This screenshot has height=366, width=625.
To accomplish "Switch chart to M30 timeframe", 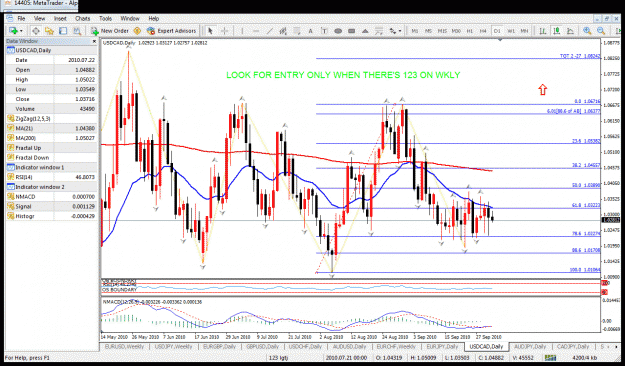I will 456,31.
